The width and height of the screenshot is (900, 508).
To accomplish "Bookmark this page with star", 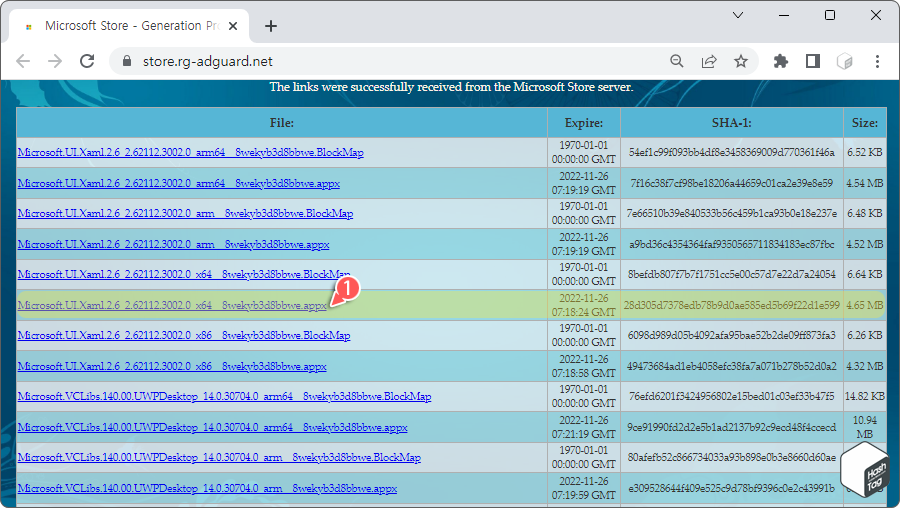I will pyautogui.click(x=741, y=61).
